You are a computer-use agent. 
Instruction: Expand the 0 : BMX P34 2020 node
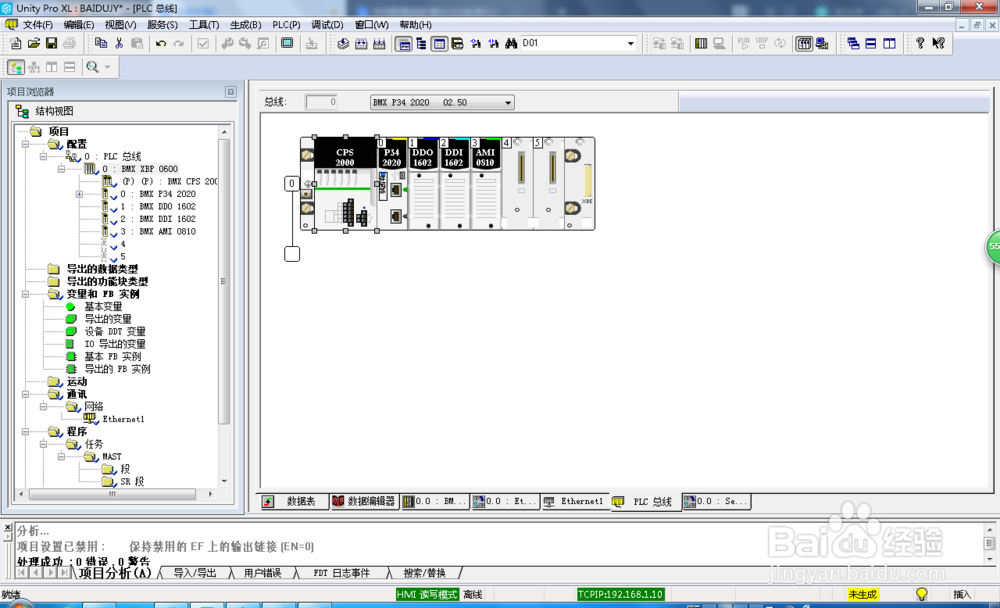tap(79, 194)
